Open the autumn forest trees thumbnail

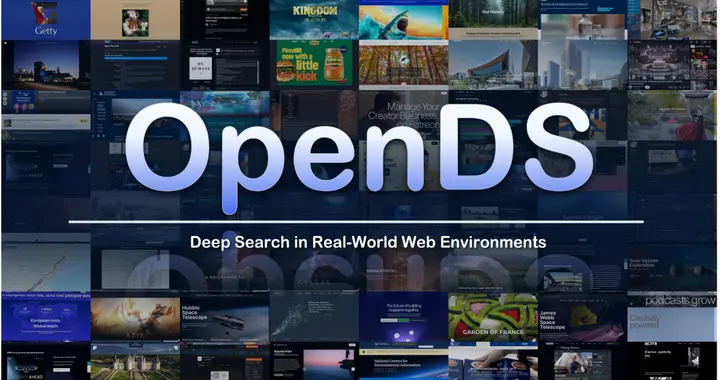pos(403,65)
